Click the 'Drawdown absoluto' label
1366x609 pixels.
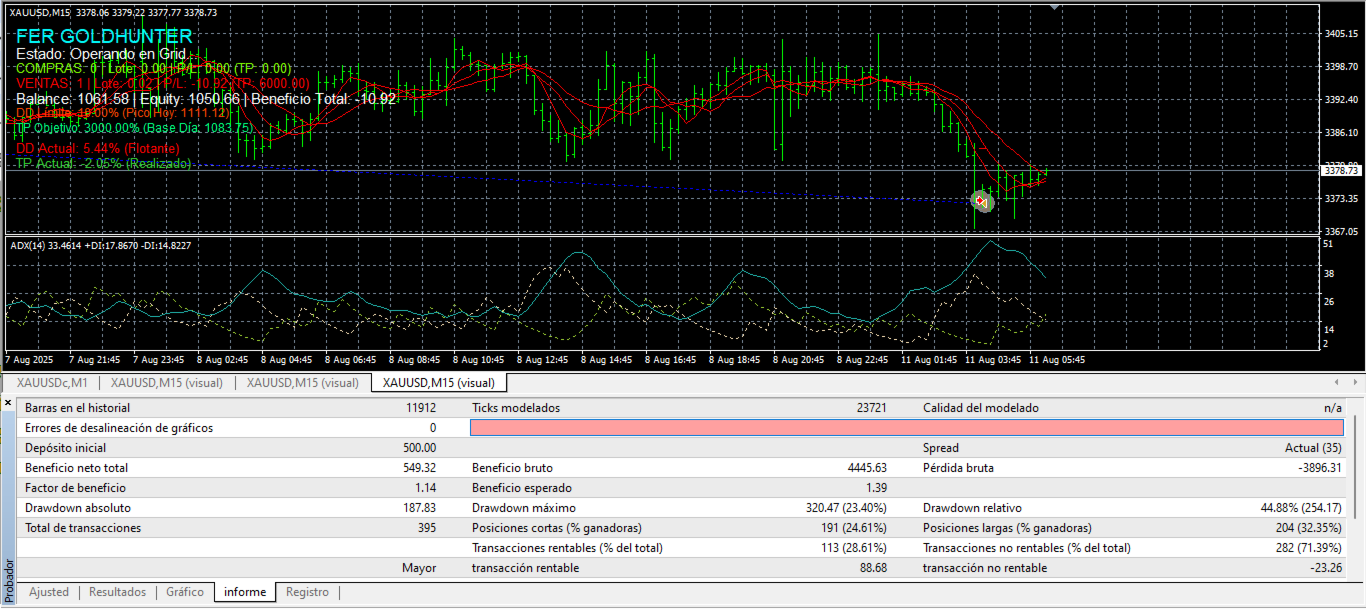78,508
